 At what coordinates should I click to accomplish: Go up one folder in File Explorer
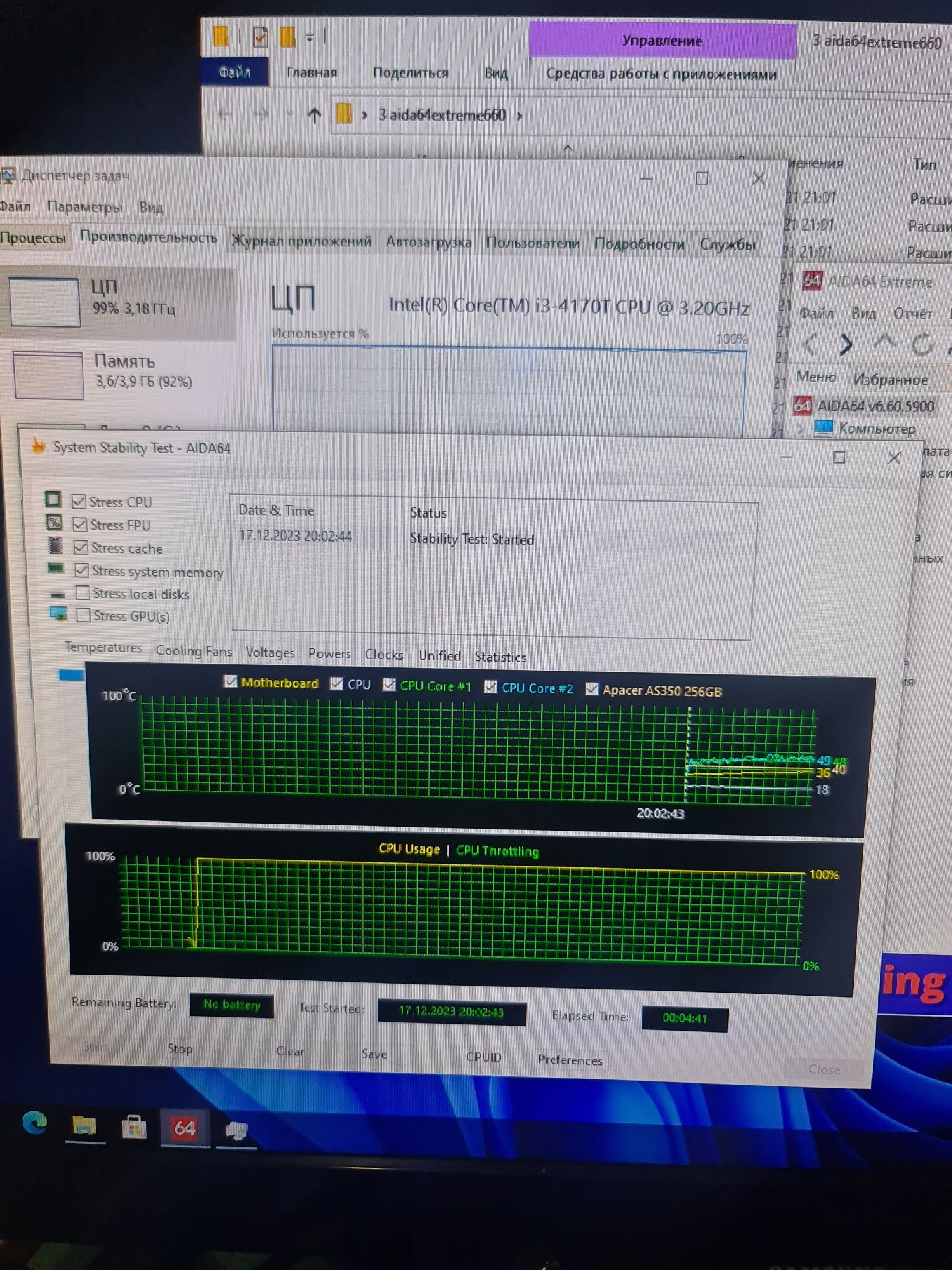pyautogui.click(x=314, y=115)
